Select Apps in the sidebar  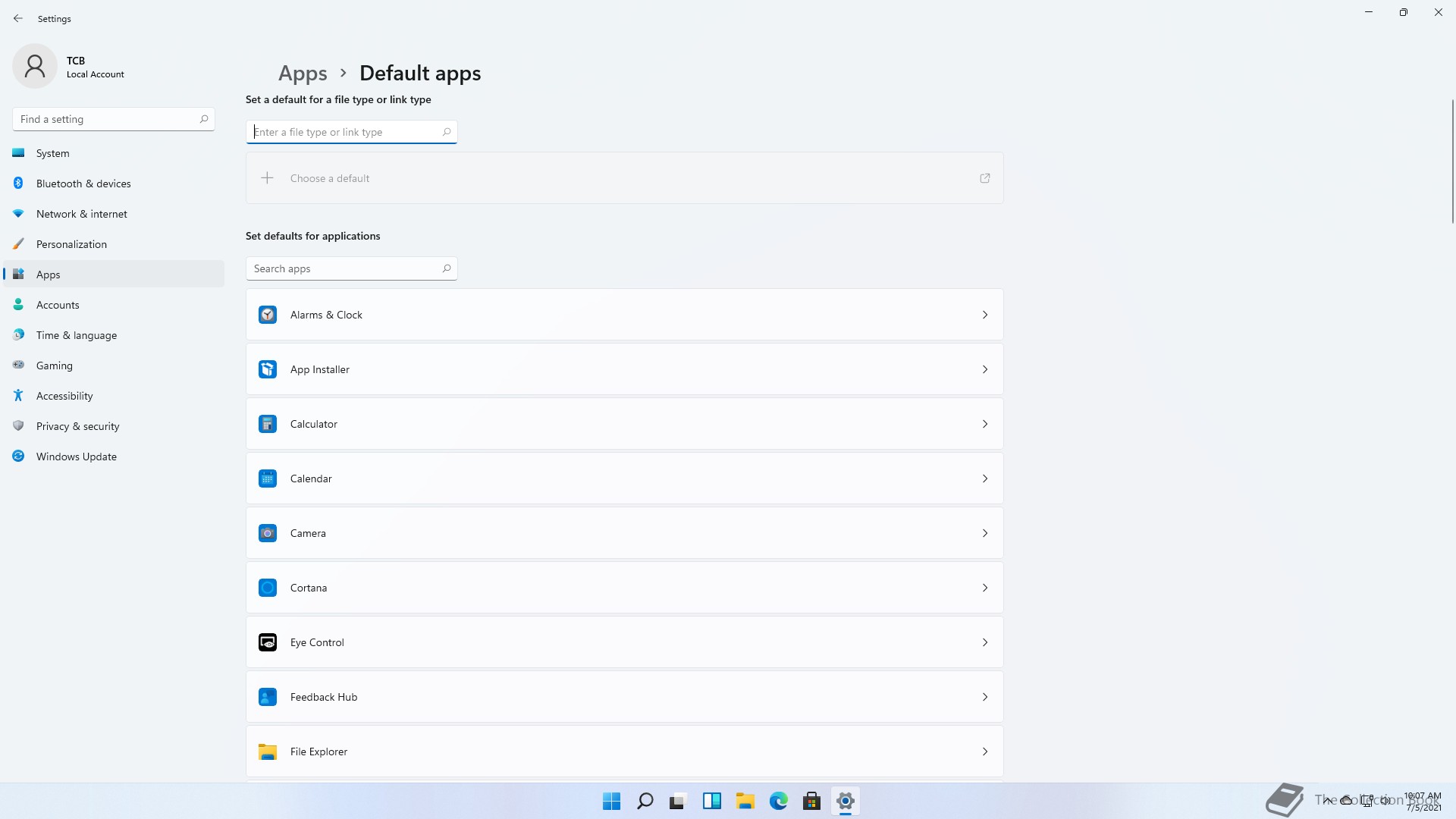(114, 275)
